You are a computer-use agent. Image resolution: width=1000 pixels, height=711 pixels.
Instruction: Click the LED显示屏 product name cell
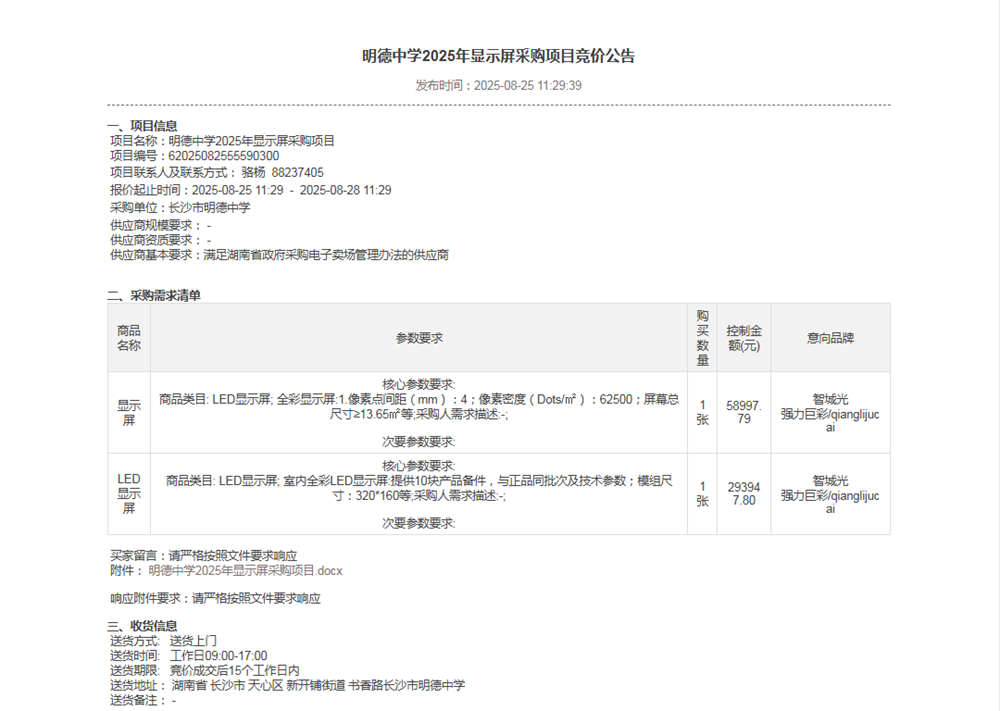(x=129, y=494)
